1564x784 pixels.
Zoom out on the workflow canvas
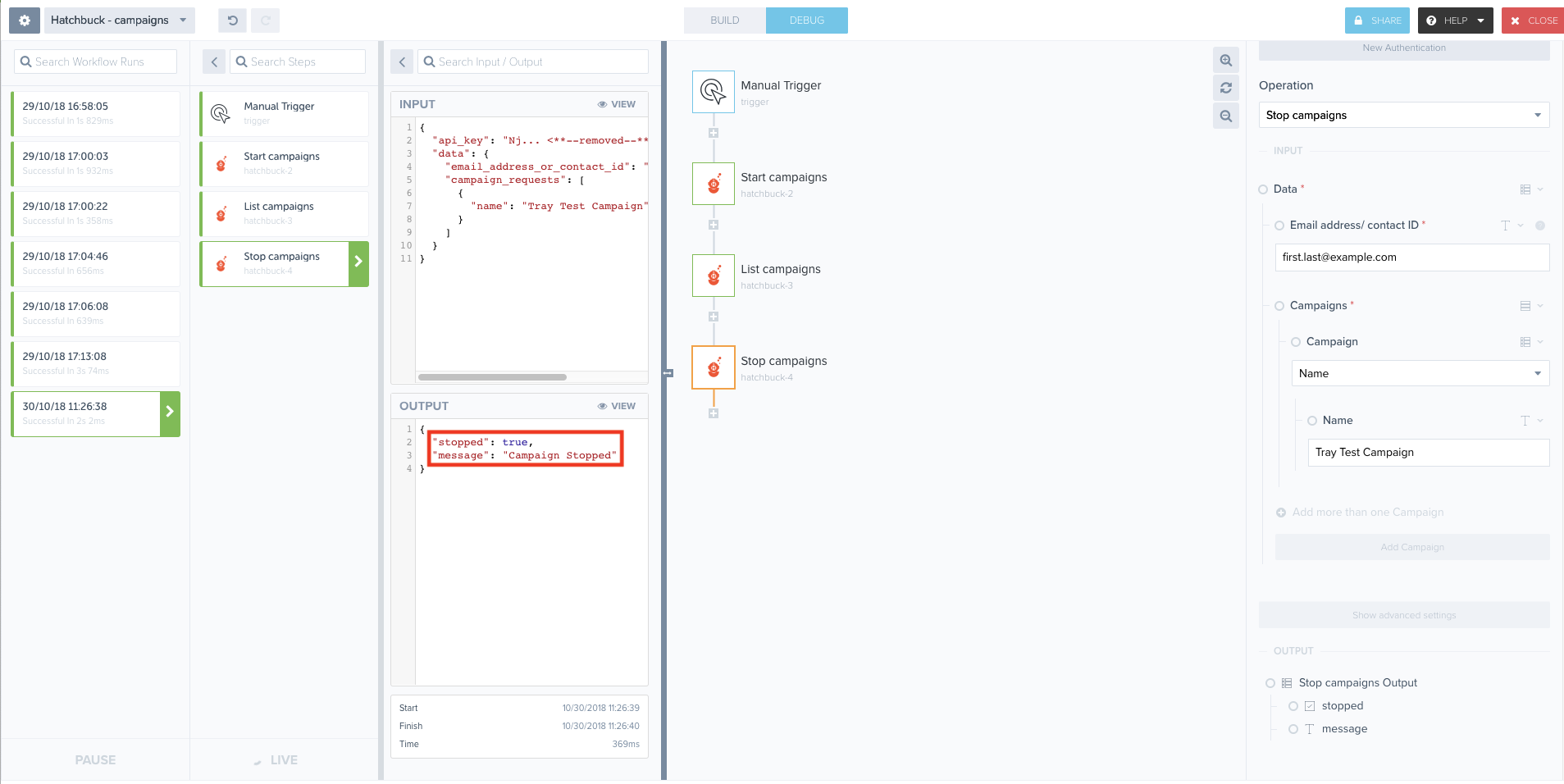pyautogui.click(x=1225, y=116)
